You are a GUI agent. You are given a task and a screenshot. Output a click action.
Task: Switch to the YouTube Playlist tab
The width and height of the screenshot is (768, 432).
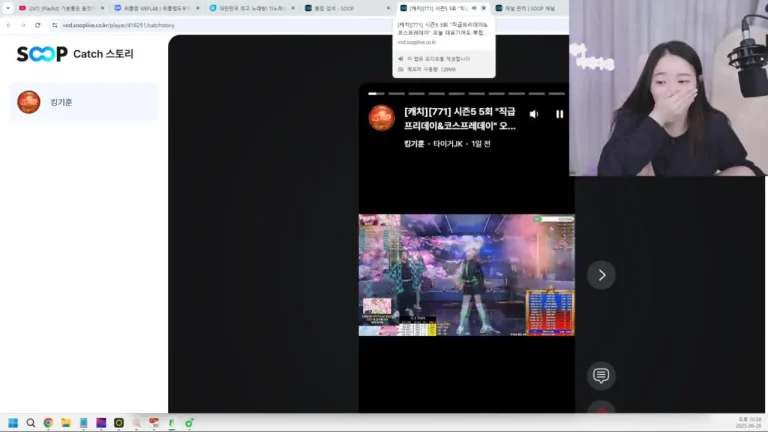click(x=60, y=8)
